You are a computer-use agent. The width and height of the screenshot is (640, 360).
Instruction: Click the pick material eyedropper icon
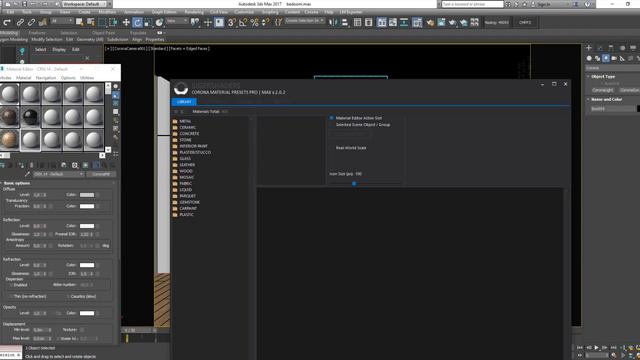click(x=27, y=174)
